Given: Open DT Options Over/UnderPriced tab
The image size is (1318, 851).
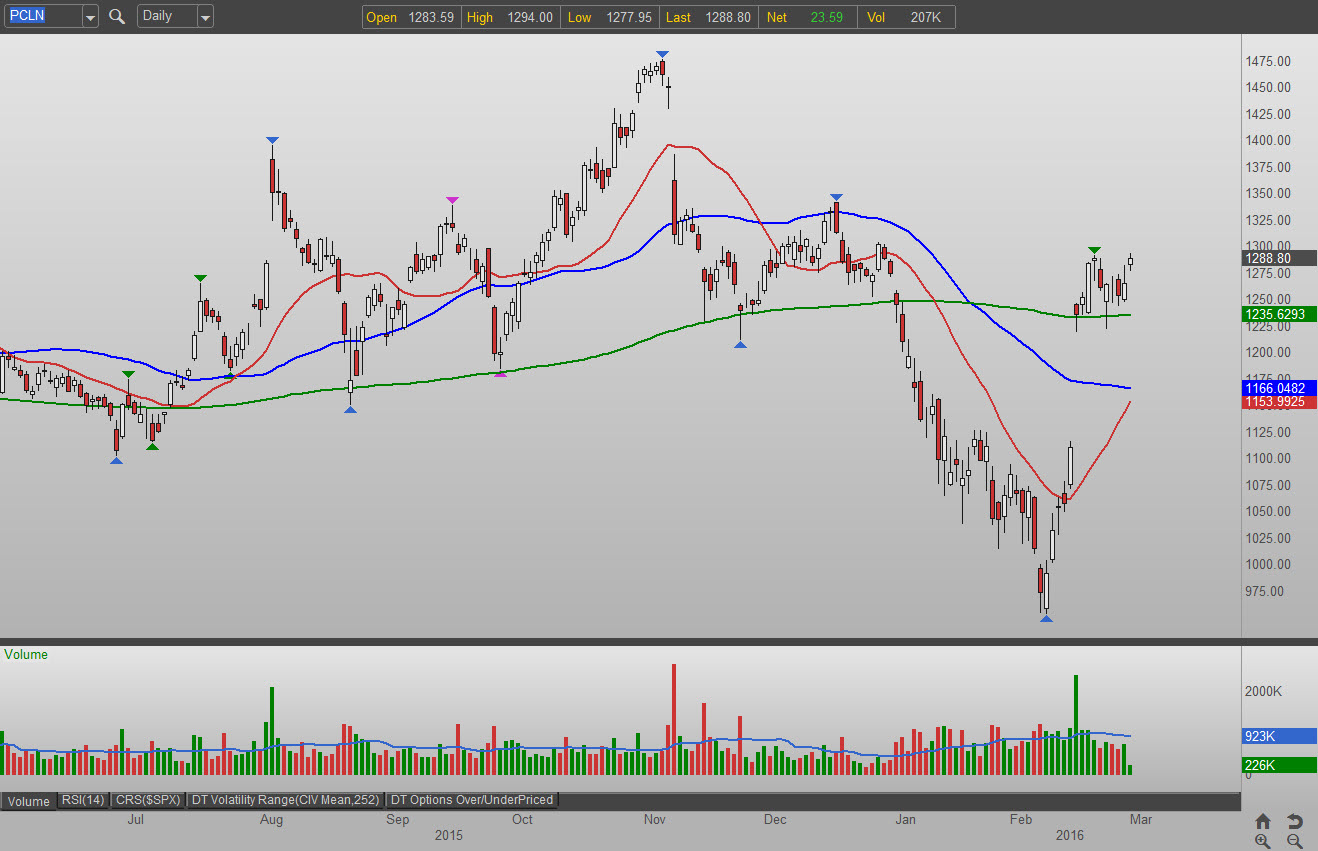Looking at the screenshot, I should pyautogui.click(x=472, y=800).
